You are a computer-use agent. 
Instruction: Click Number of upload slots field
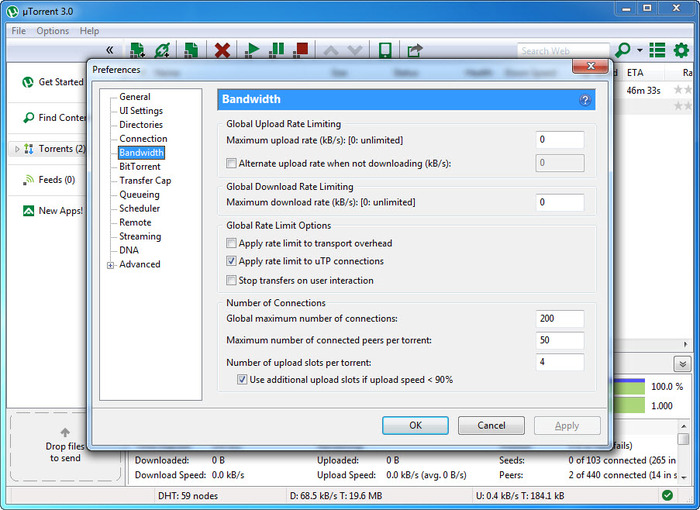point(560,362)
